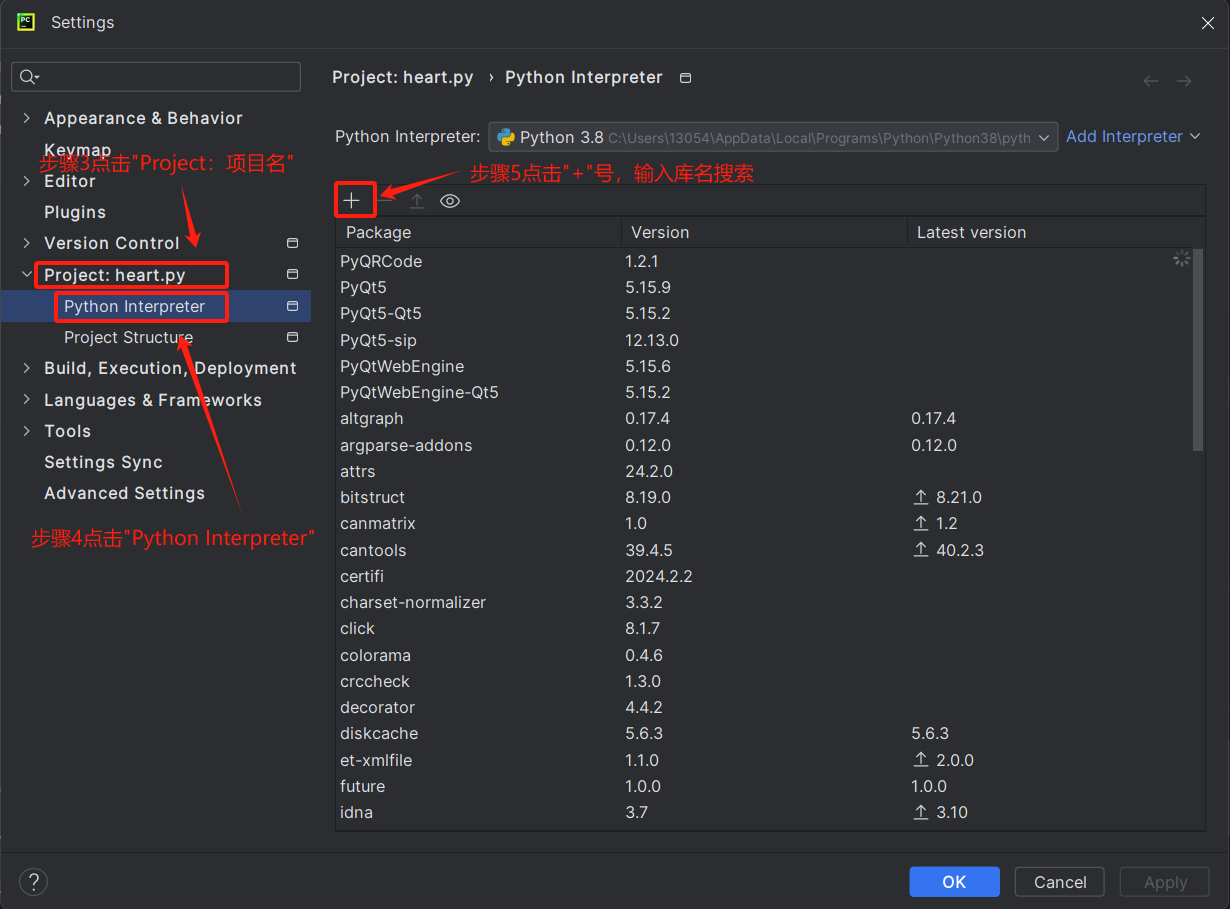
Task: Click the back navigation arrow
Action: tap(1151, 81)
